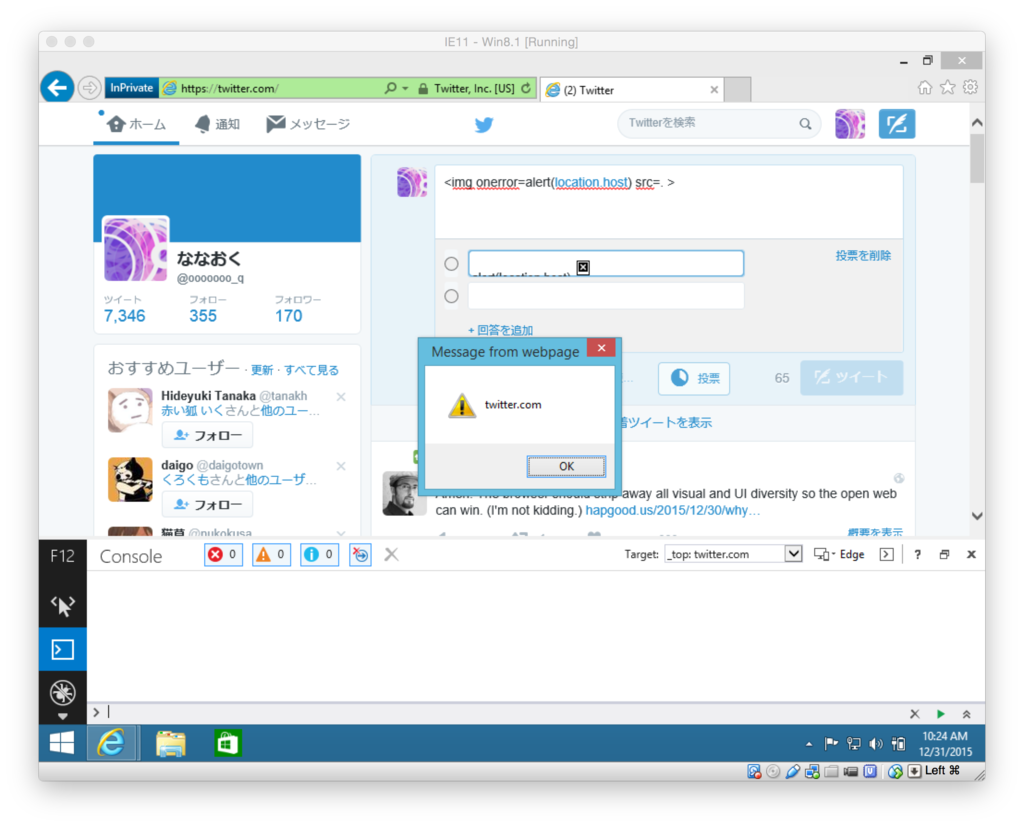Close the Message from webpage dialog
The image size is (1024, 827).
point(601,348)
